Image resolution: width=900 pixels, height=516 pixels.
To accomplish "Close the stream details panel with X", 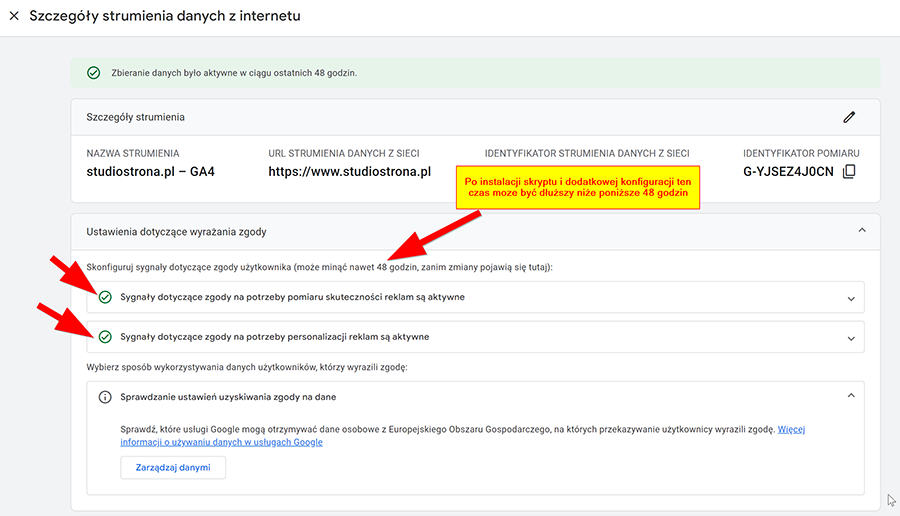I will point(14,16).
